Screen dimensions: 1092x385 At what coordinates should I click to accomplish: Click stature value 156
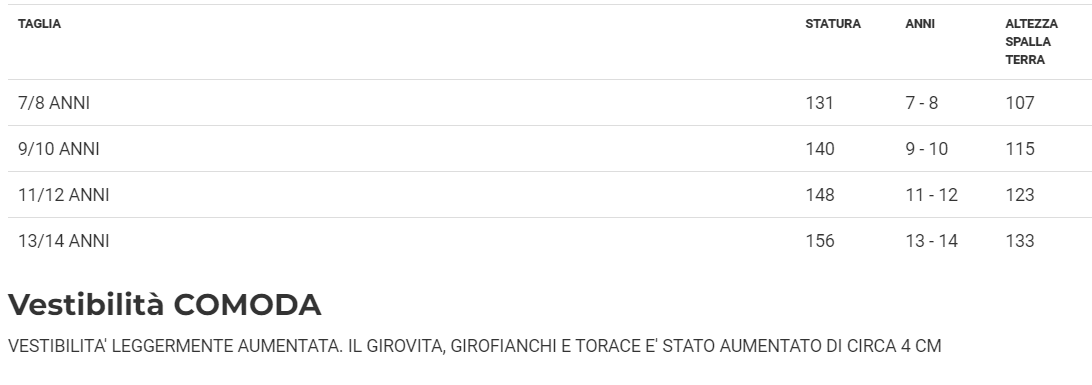pyautogui.click(x=820, y=241)
